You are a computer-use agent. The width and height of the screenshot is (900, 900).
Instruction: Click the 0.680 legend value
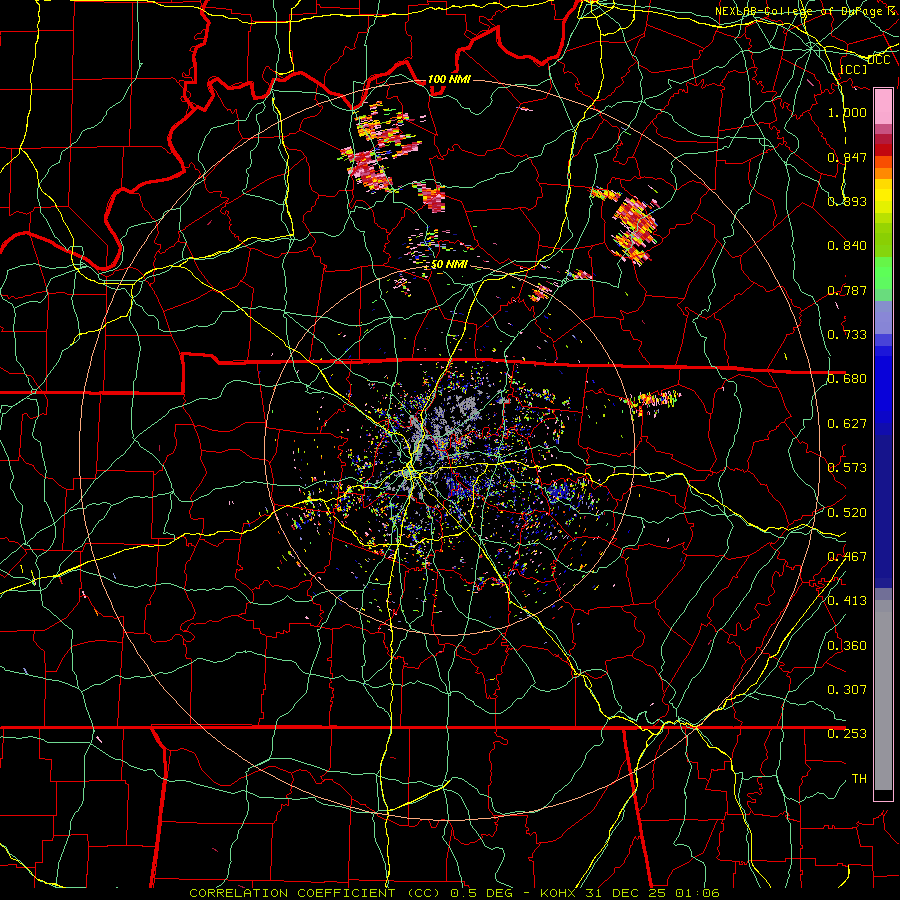point(847,379)
